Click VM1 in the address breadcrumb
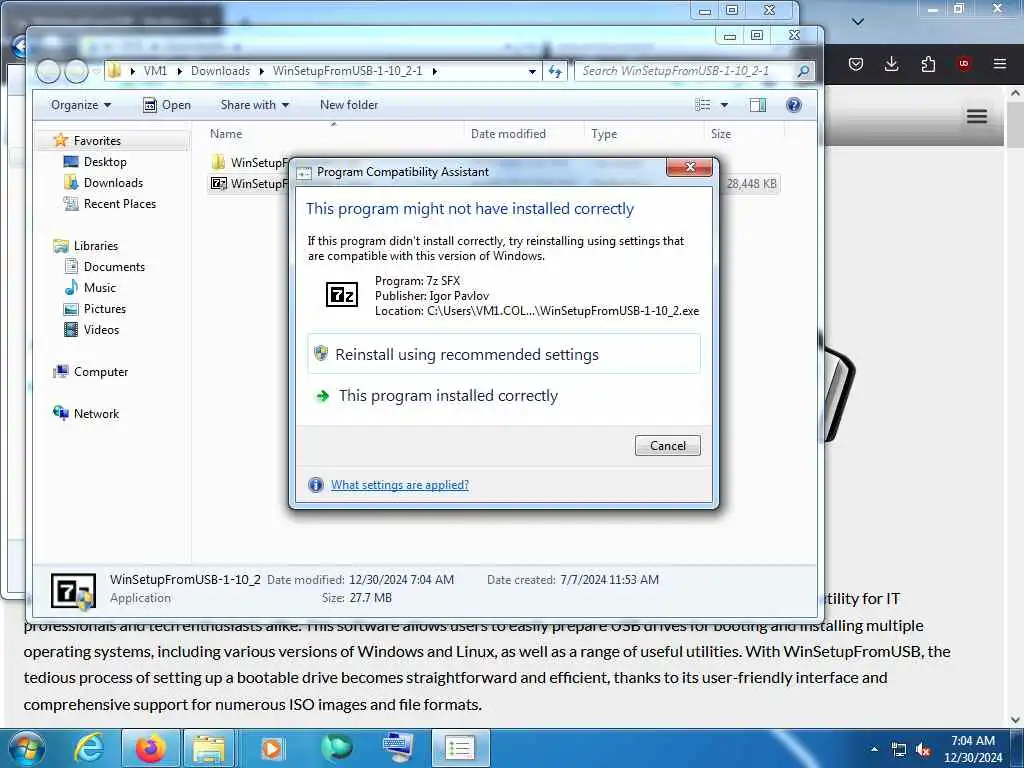 [x=155, y=71]
